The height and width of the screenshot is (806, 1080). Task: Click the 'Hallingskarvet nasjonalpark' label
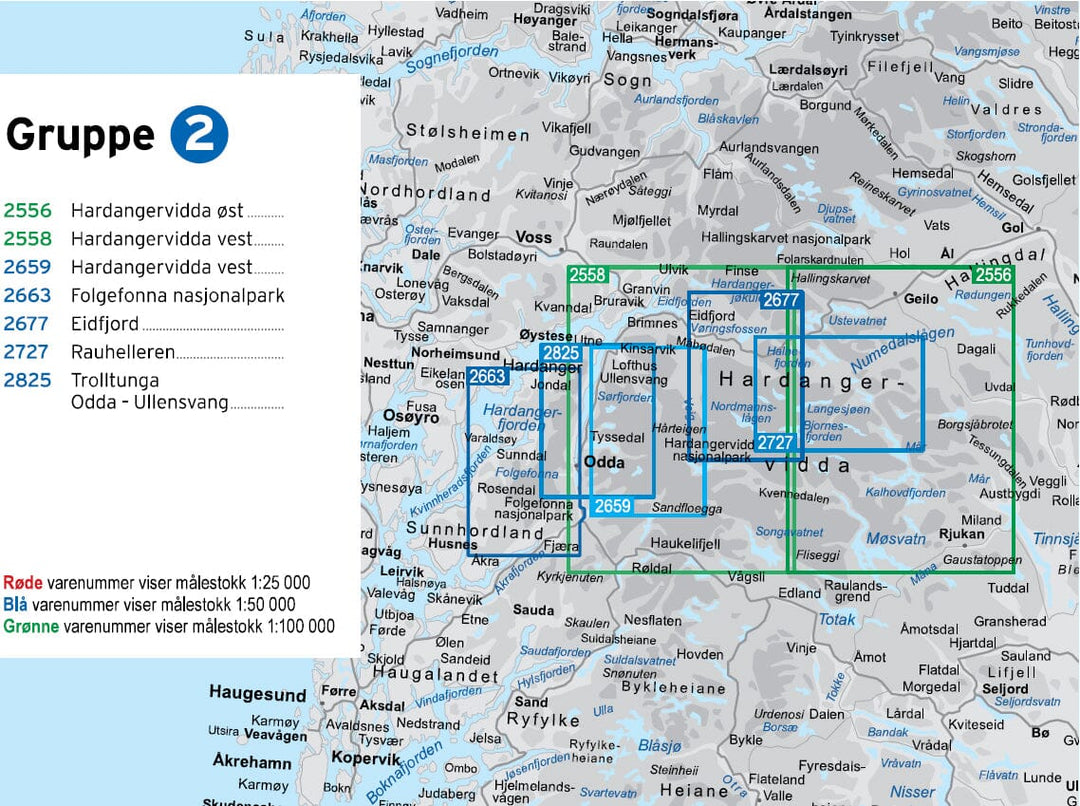click(786, 239)
